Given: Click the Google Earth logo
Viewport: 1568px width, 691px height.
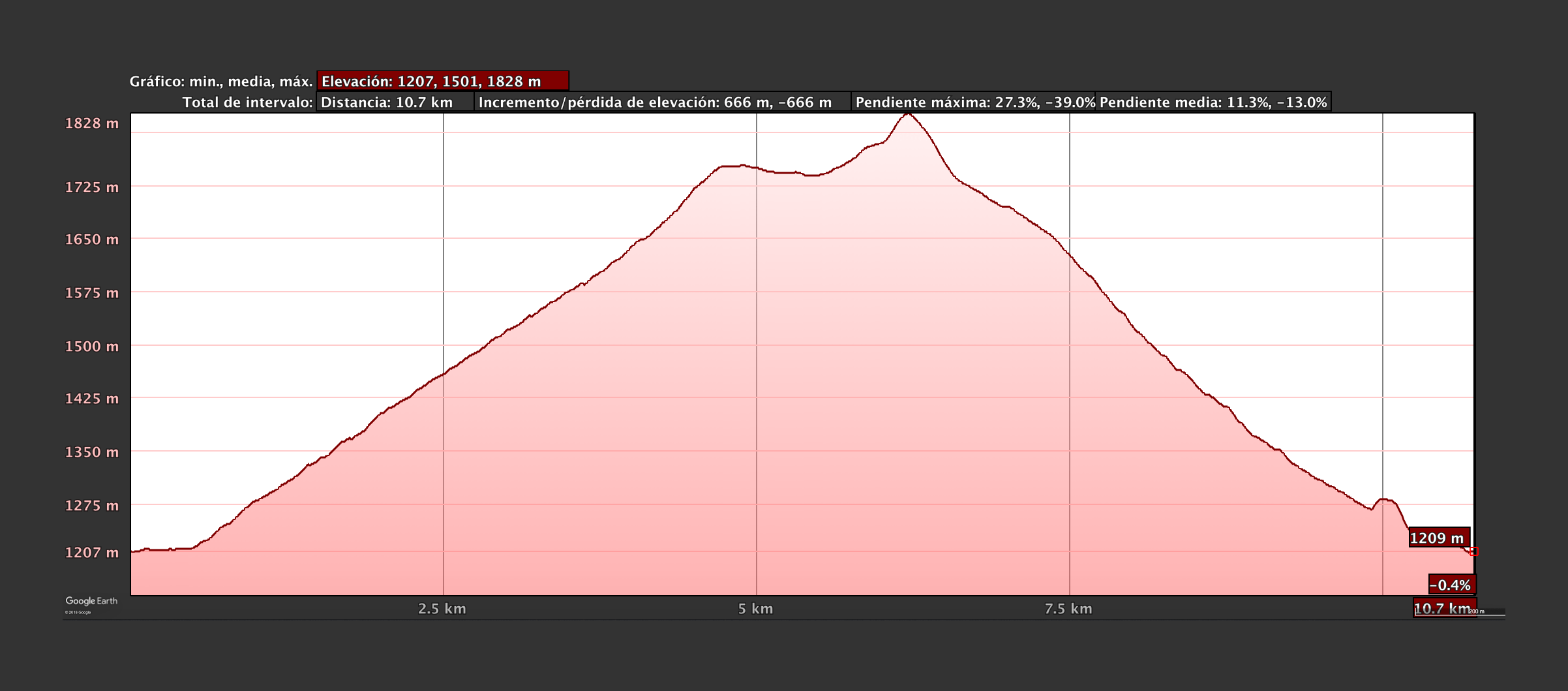Looking at the screenshot, I should coord(91,601).
